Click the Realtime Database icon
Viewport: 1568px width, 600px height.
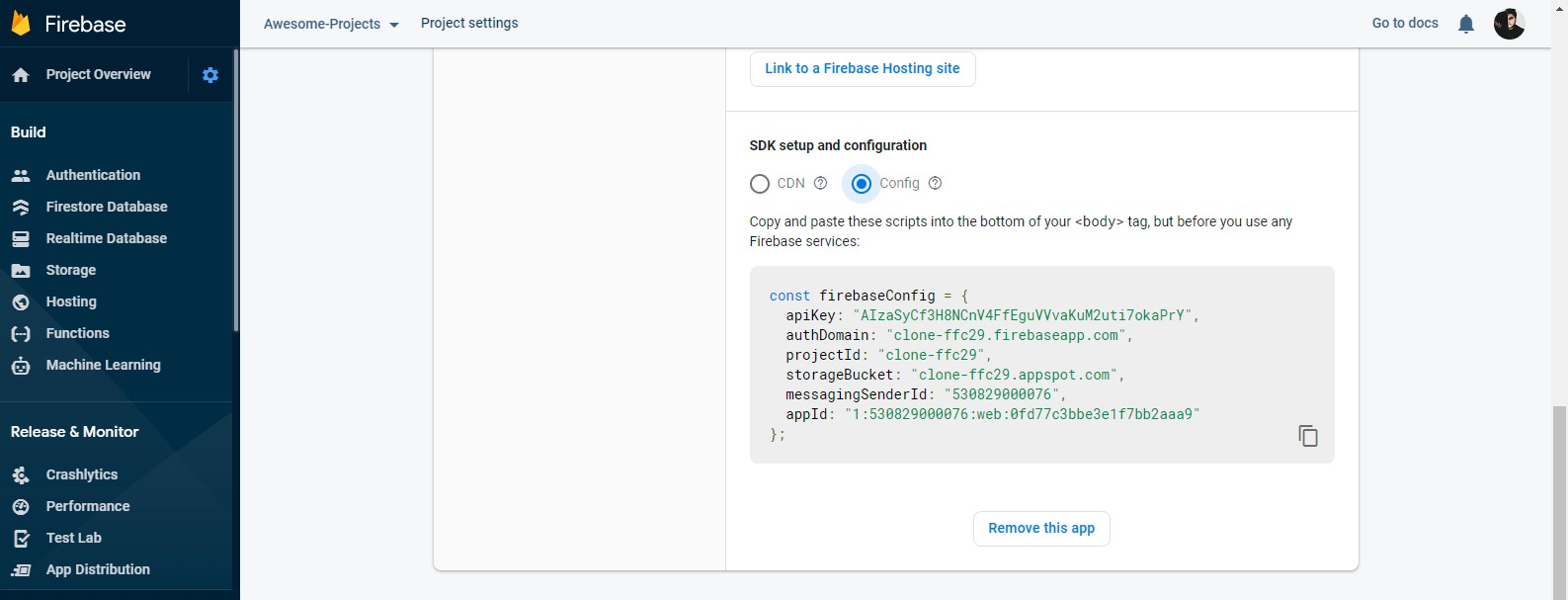pyautogui.click(x=21, y=239)
